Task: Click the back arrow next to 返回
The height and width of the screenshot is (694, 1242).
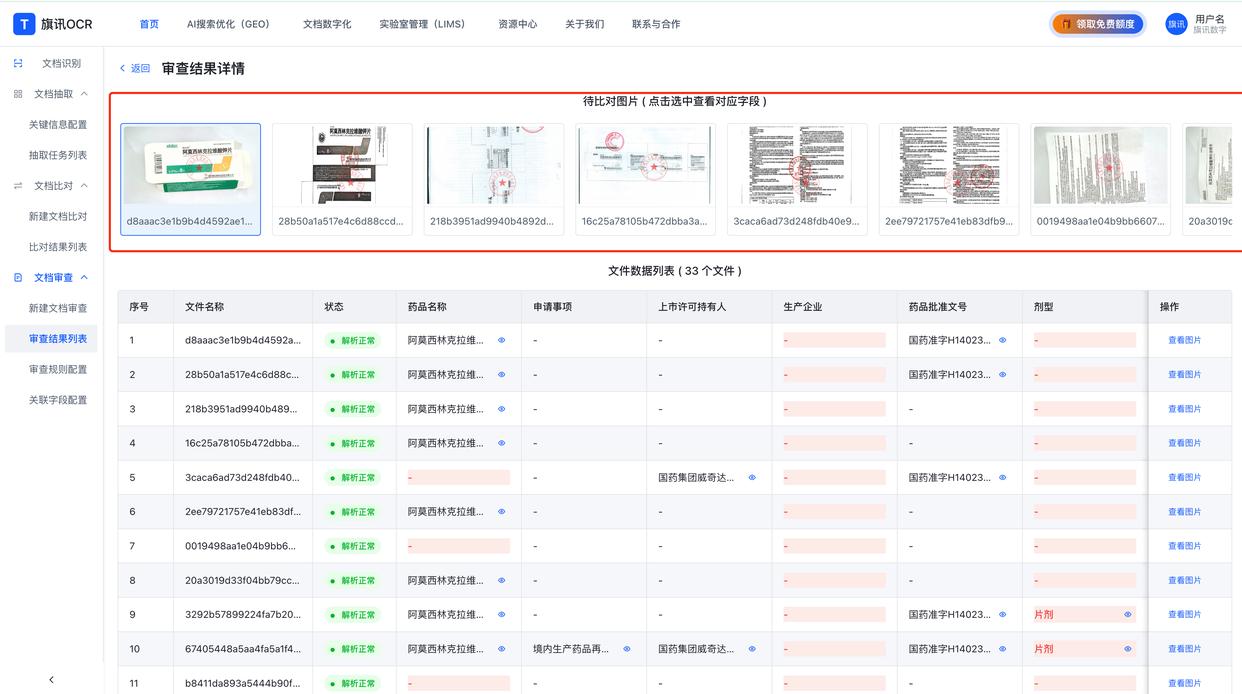Action: click(x=122, y=68)
